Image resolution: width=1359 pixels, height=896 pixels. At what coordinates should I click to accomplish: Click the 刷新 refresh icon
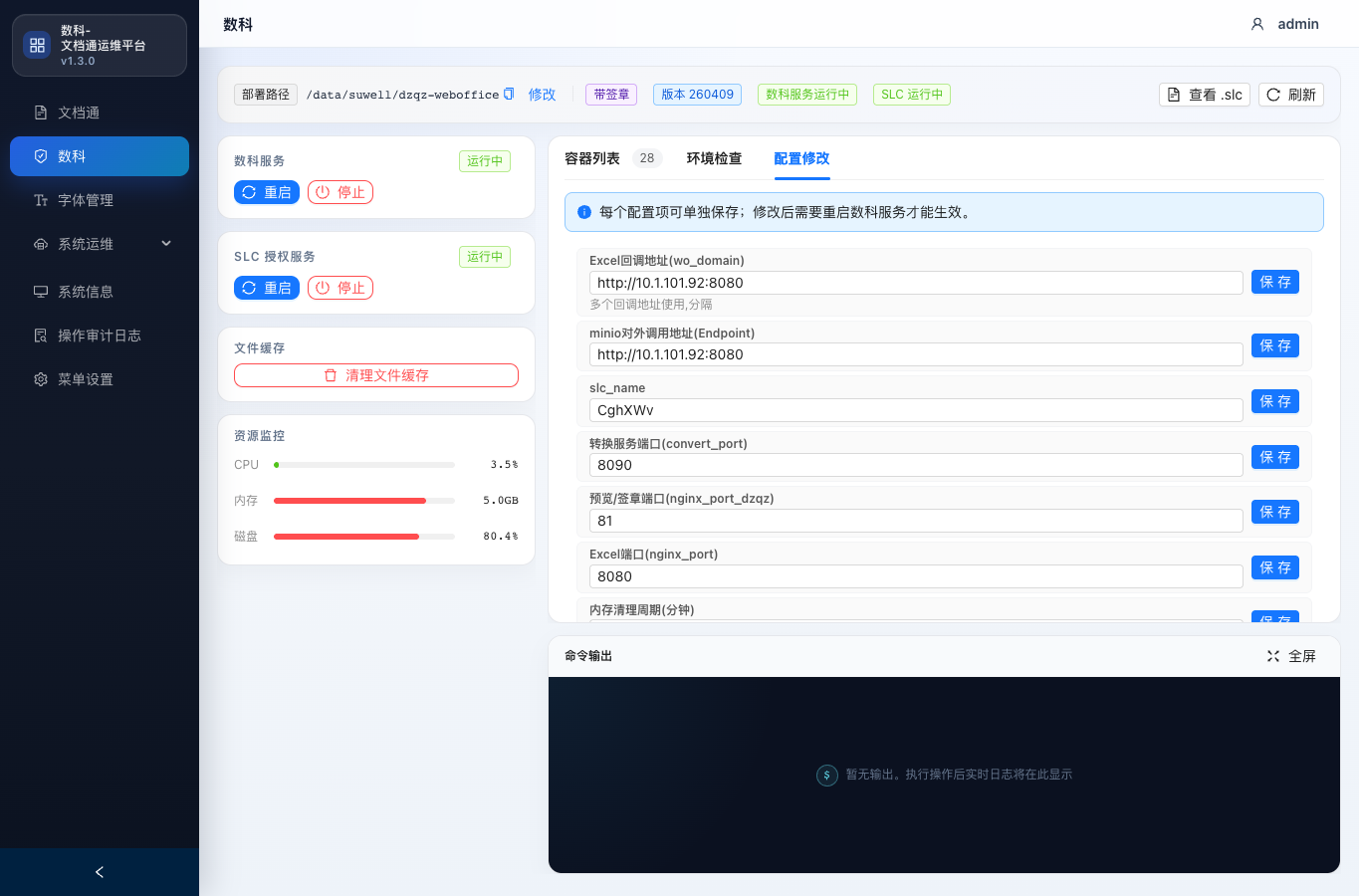pyautogui.click(x=1273, y=95)
